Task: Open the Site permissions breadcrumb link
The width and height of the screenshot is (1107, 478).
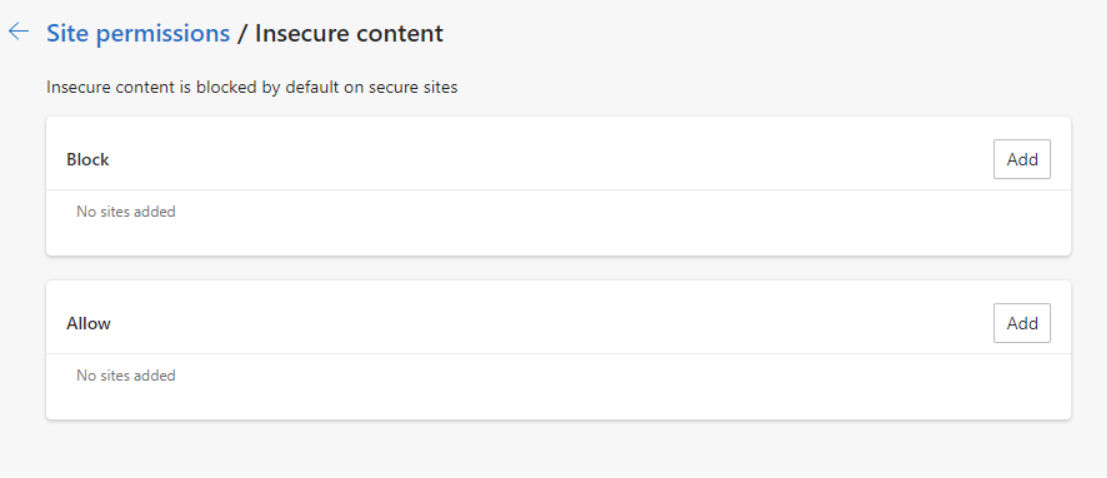Action: (138, 33)
